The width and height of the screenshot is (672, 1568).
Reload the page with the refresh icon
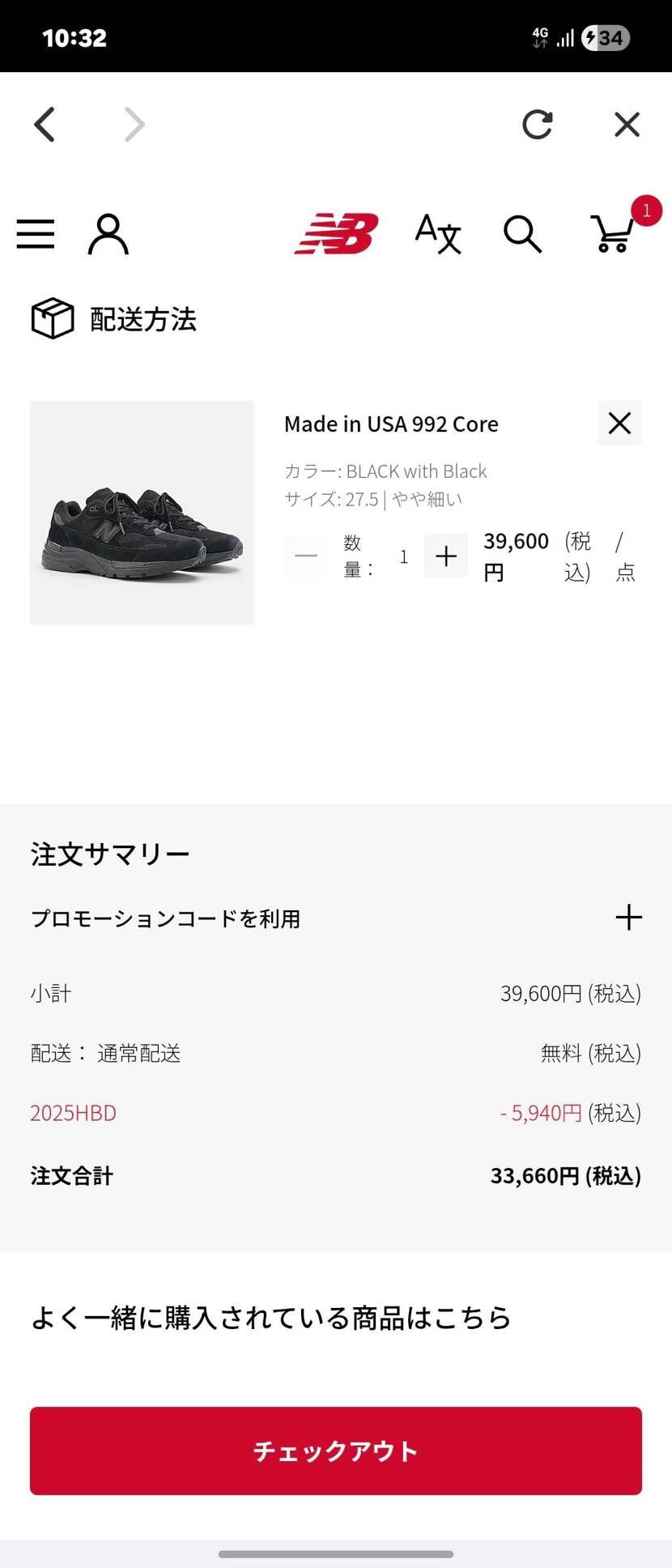537,125
